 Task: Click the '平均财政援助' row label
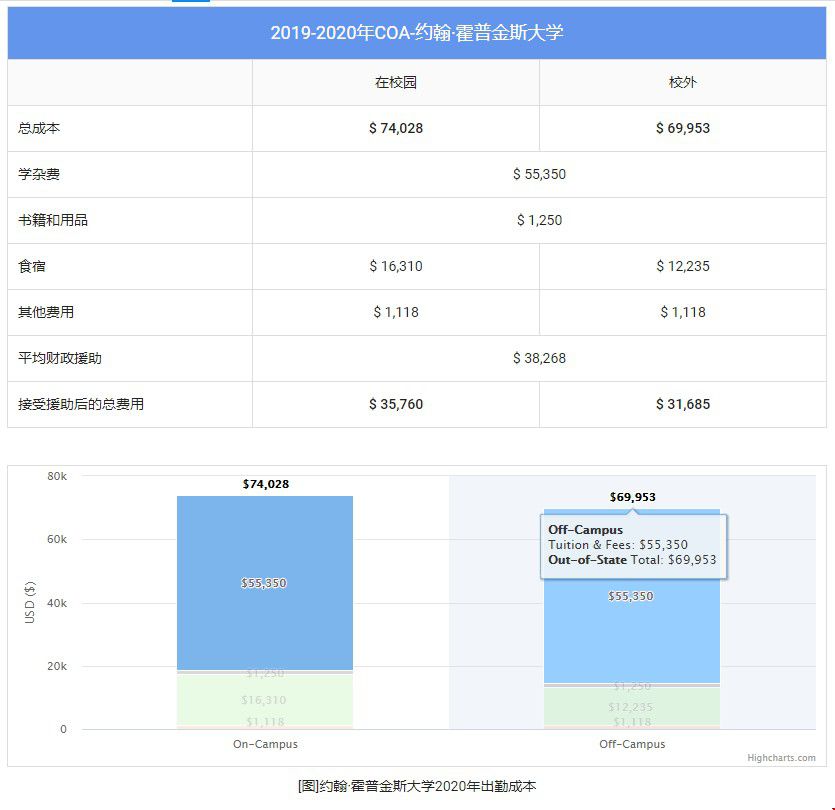(x=60, y=358)
